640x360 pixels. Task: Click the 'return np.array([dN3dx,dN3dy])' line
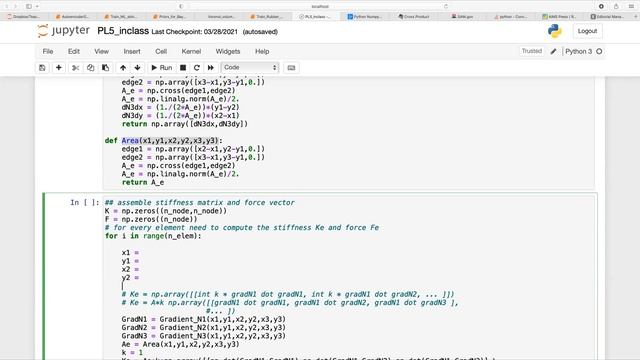pyautogui.click(x=185, y=124)
